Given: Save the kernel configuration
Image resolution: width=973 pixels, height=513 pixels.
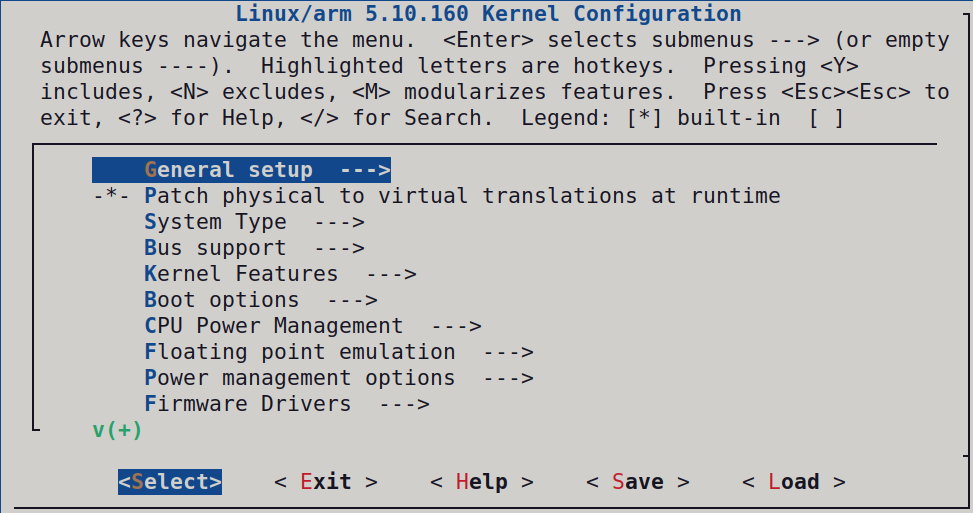Looking at the screenshot, I should click(638, 482).
